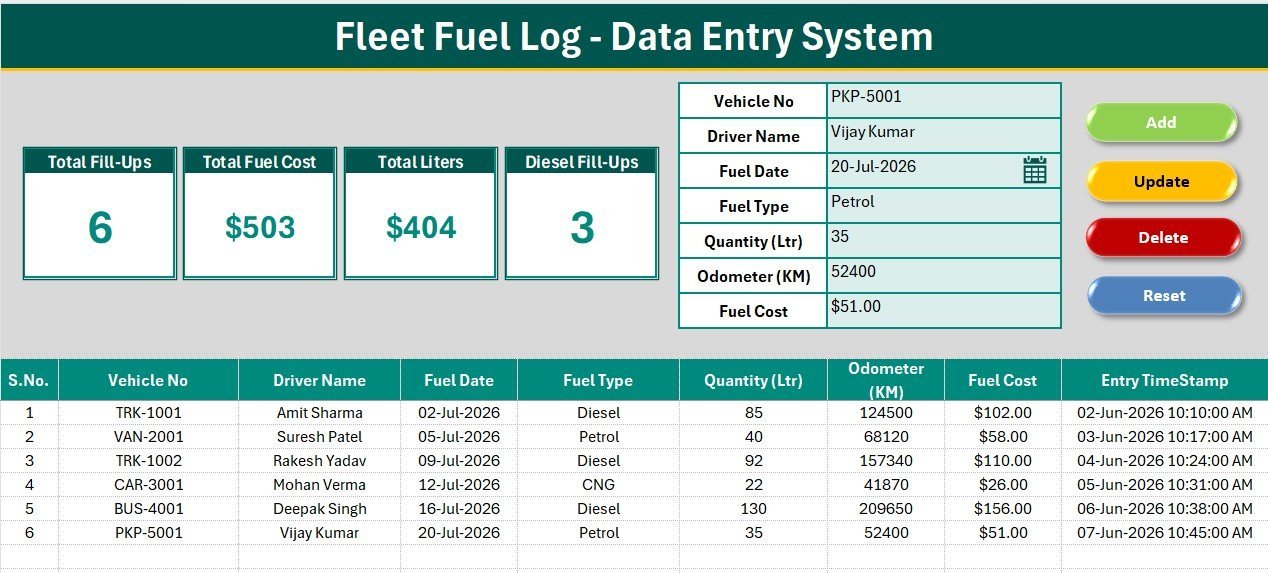Click the Entry TimeStamp column header
The width and height of the screenshot is (1268, 573).
click(1164, 380)
